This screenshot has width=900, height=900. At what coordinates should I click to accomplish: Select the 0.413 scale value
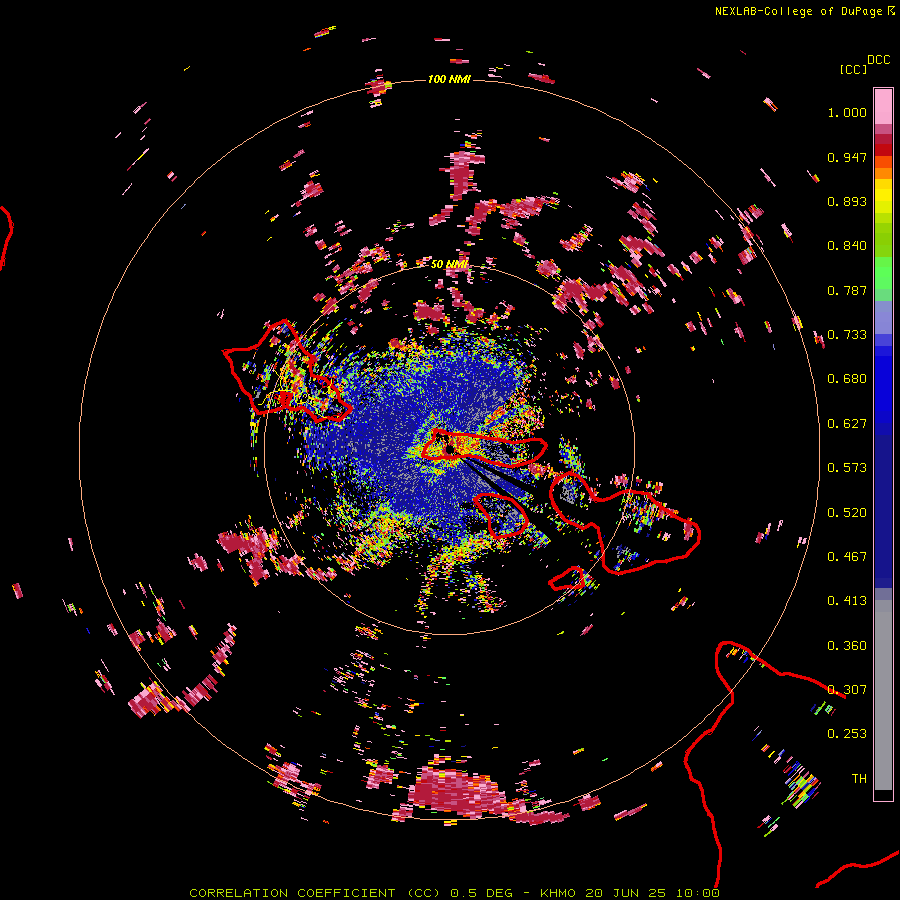pyautogui.click(x=847, y=601)
